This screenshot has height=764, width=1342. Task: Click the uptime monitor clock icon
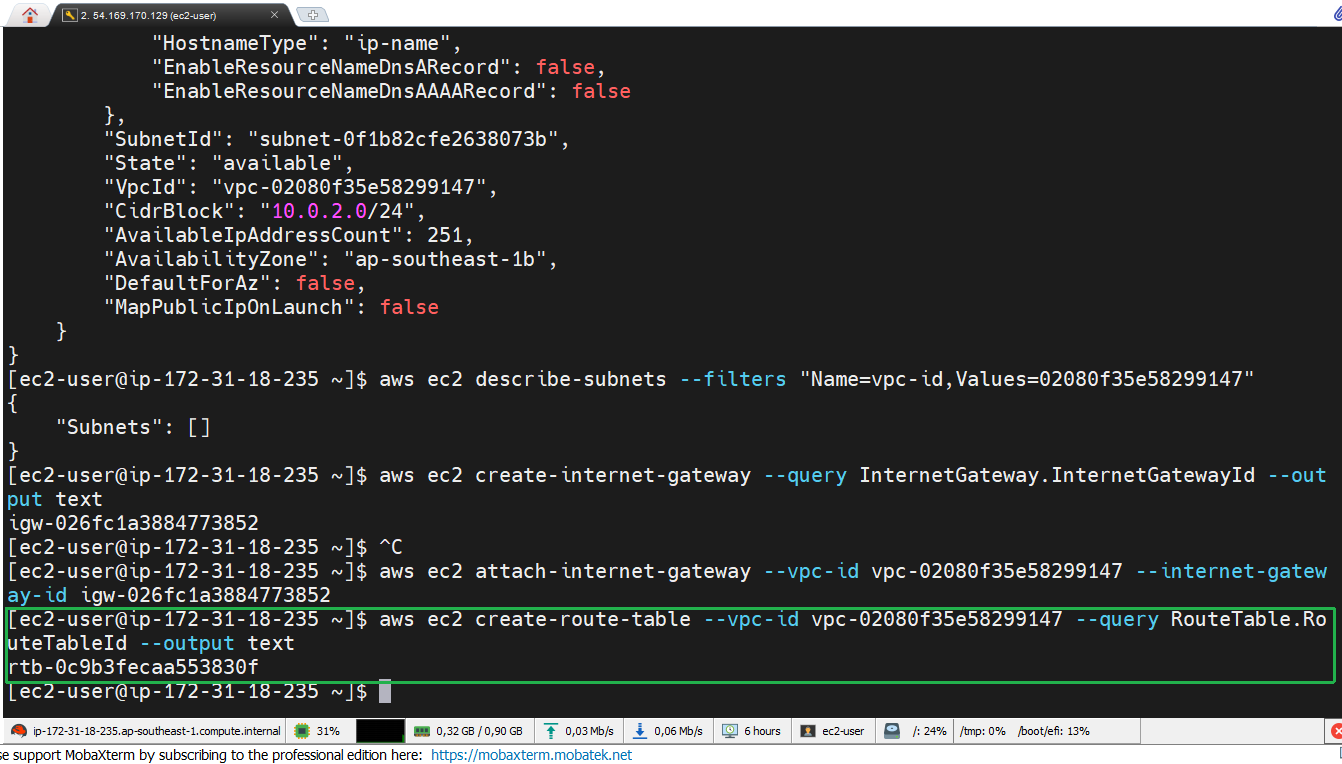click(x=730, y=731)
